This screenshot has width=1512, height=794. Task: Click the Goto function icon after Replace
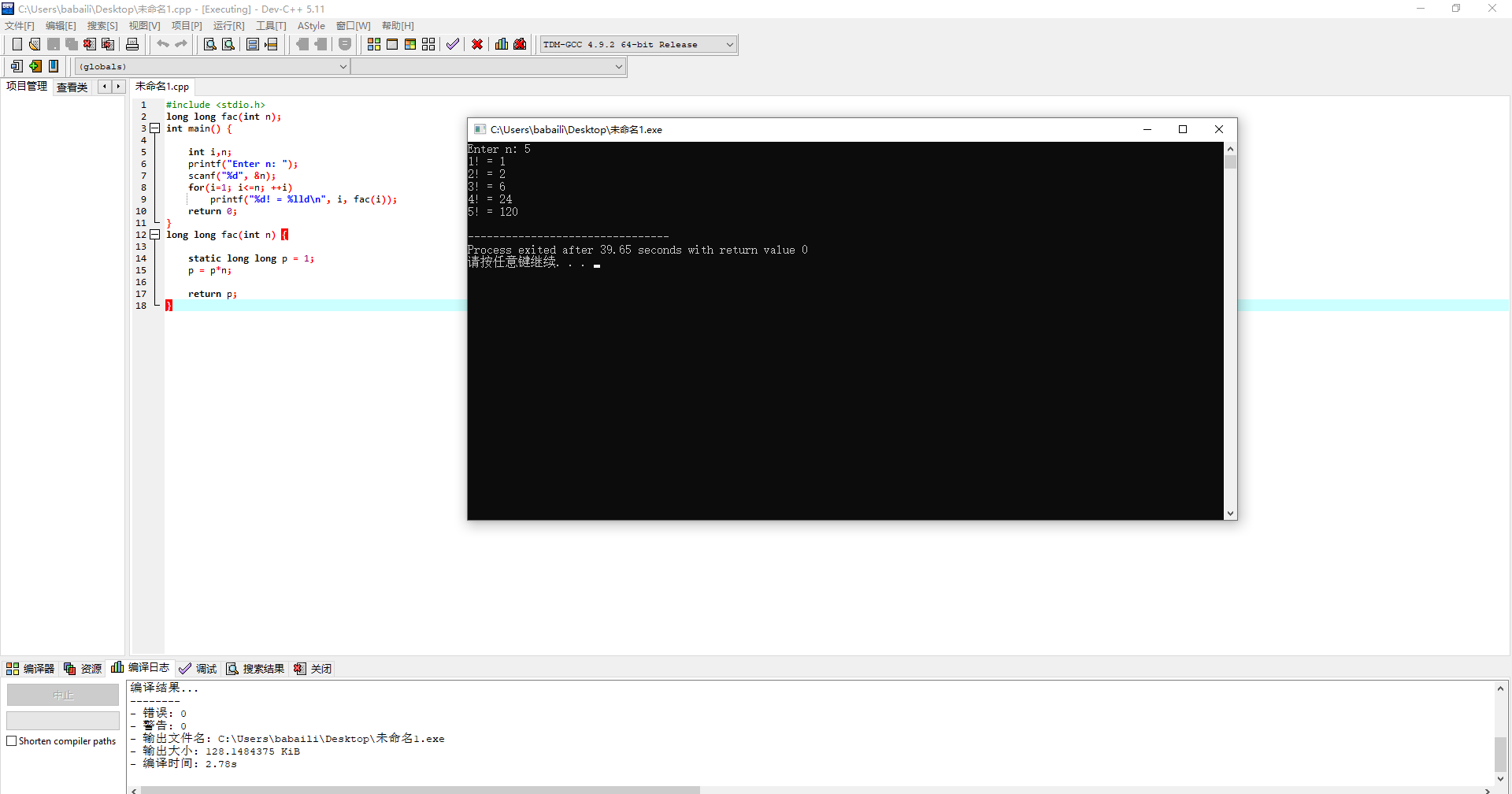point(253,44)
